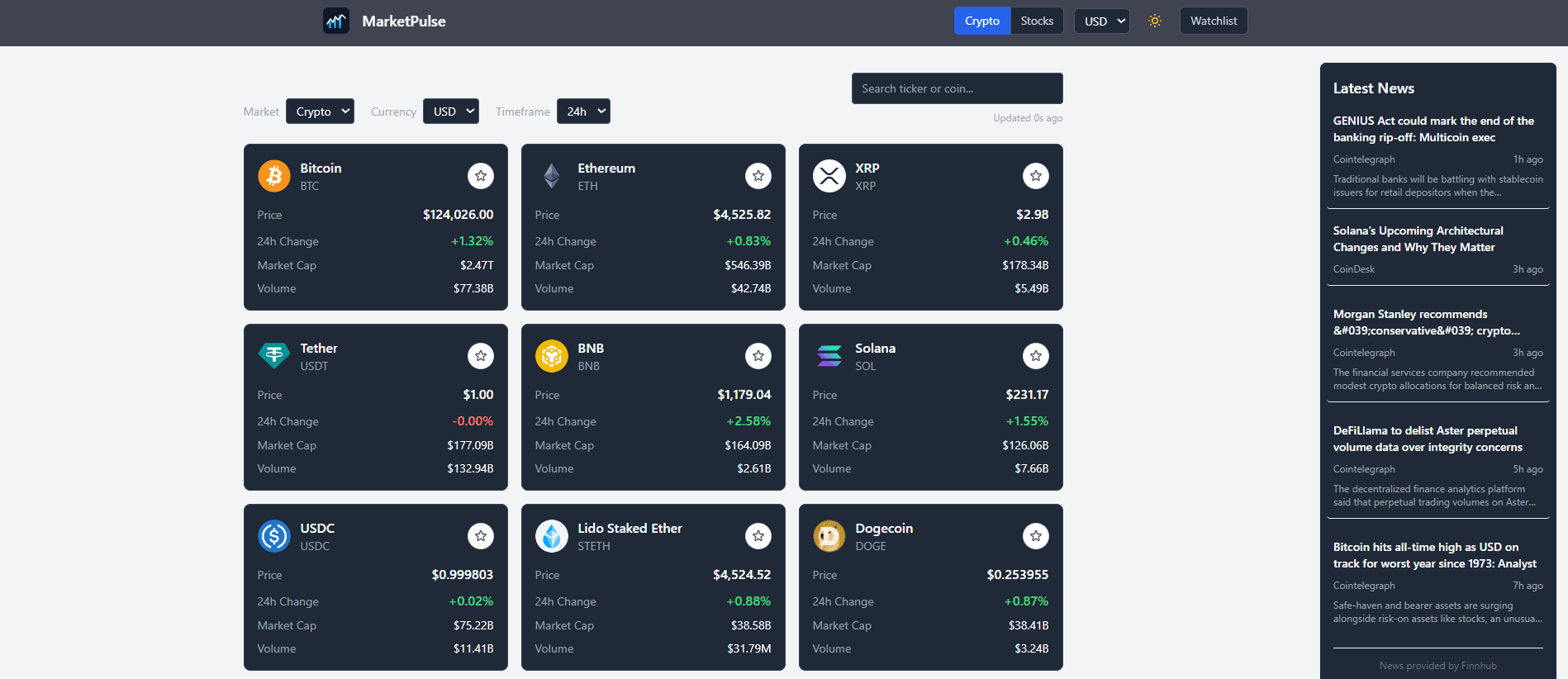This screenshot has height=679, width=1568.
Task: Toggle light theme with sun icon
Action: [1155, 21]
